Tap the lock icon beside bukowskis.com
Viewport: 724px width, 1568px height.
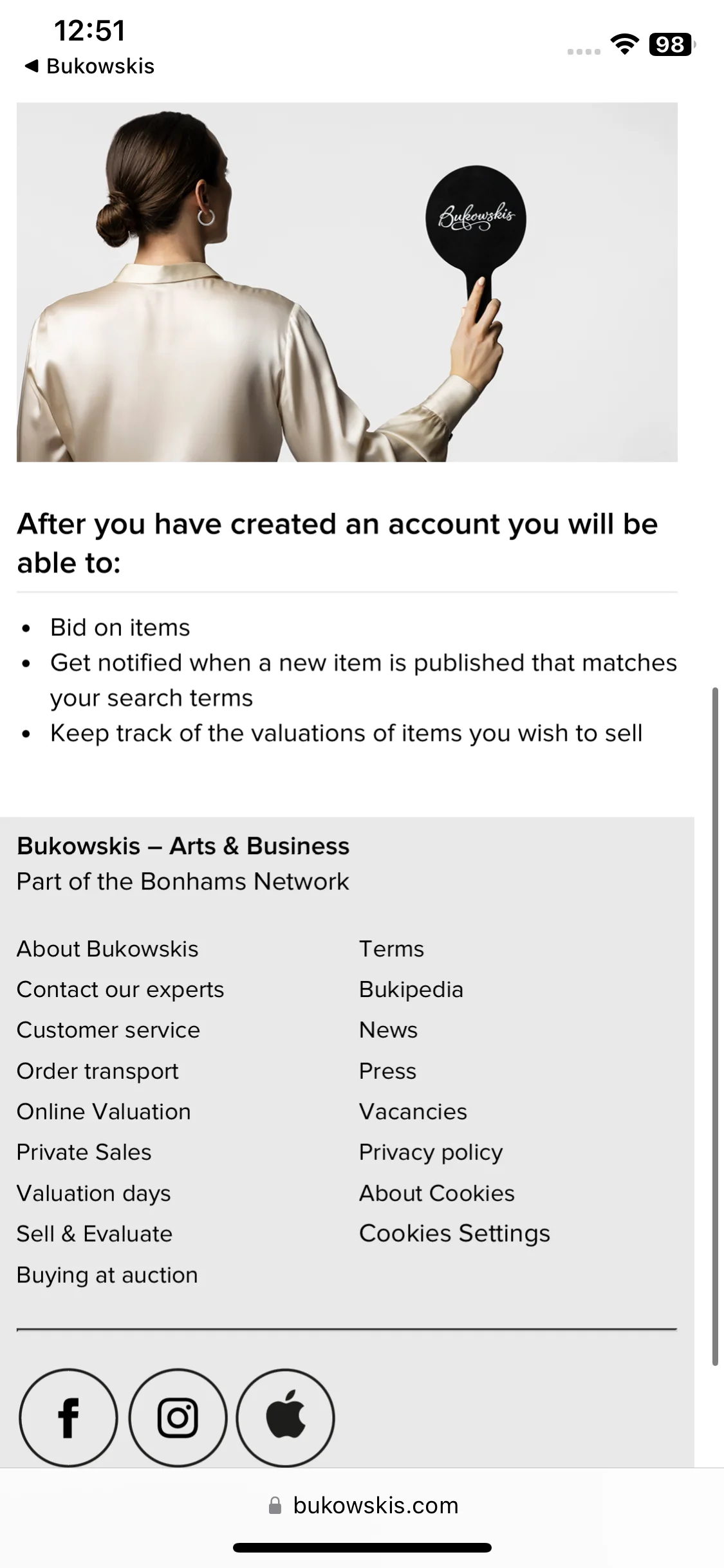275,1505
